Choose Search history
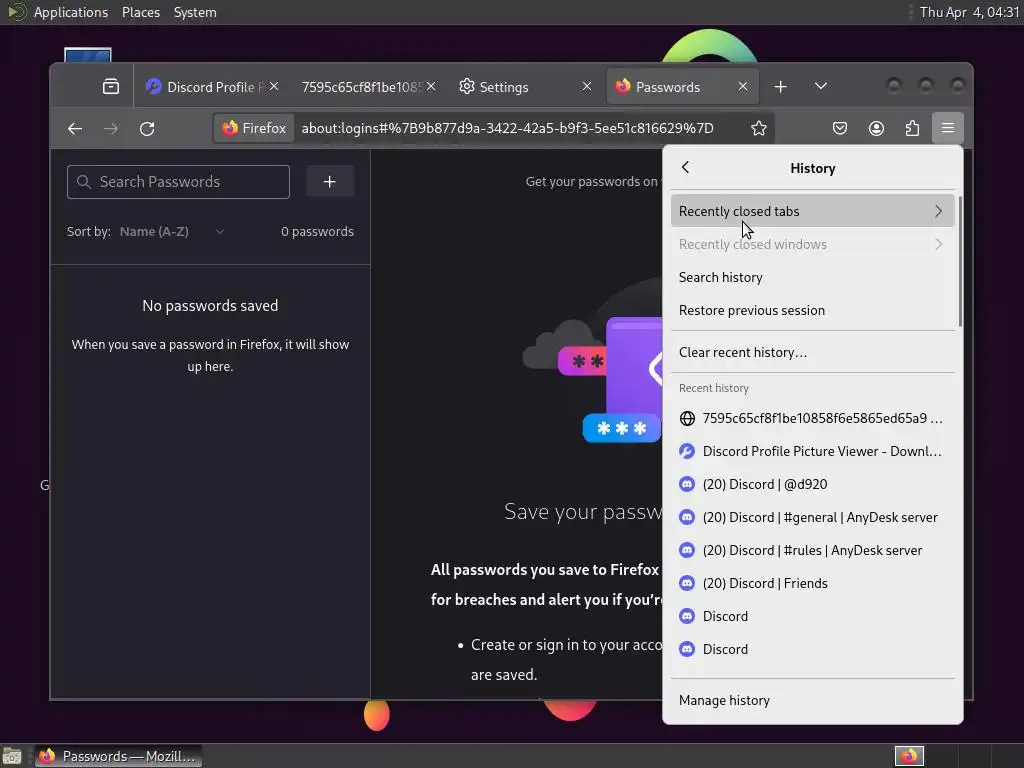The image size is (1024, 768). pyautogui.click(x=812, y=278)
